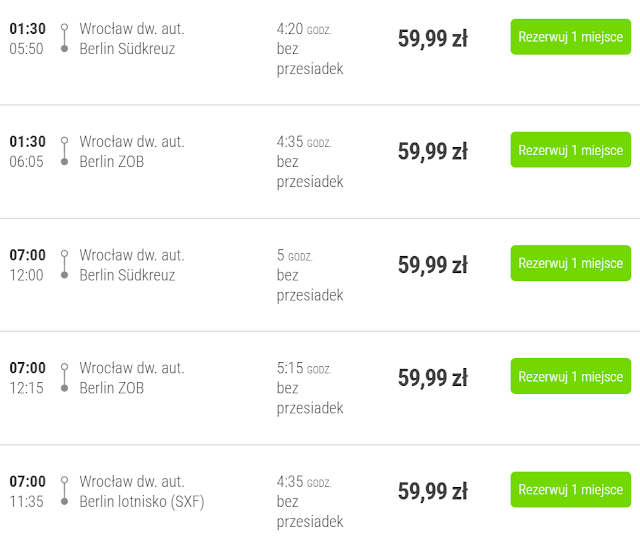Click the route stops icon for the 12:00 arrival
Image resolution: width=640 pixels, height=553 pixels.
tap(64, 264)
